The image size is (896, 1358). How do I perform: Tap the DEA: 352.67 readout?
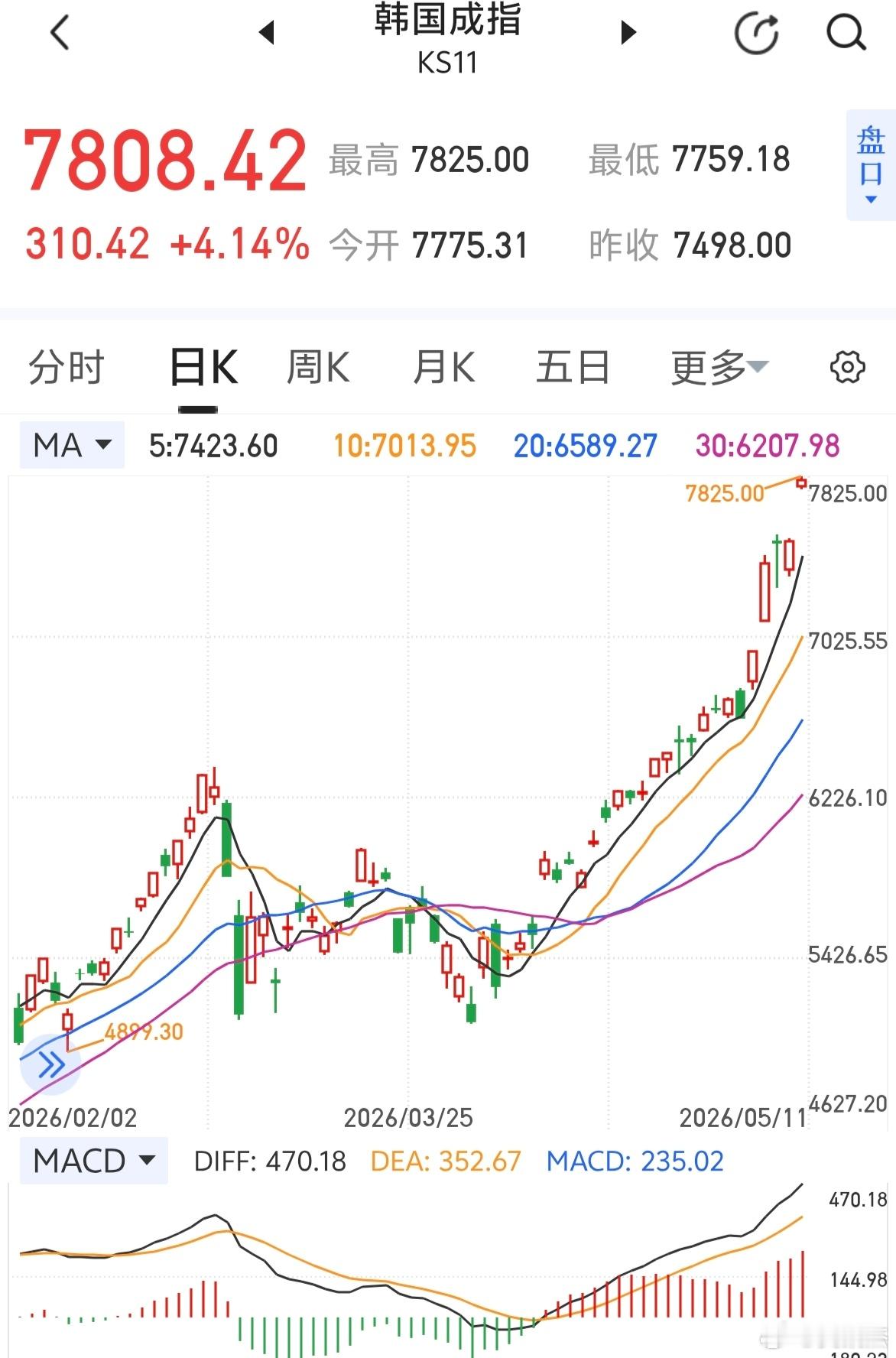click(x=446, y=1161)
